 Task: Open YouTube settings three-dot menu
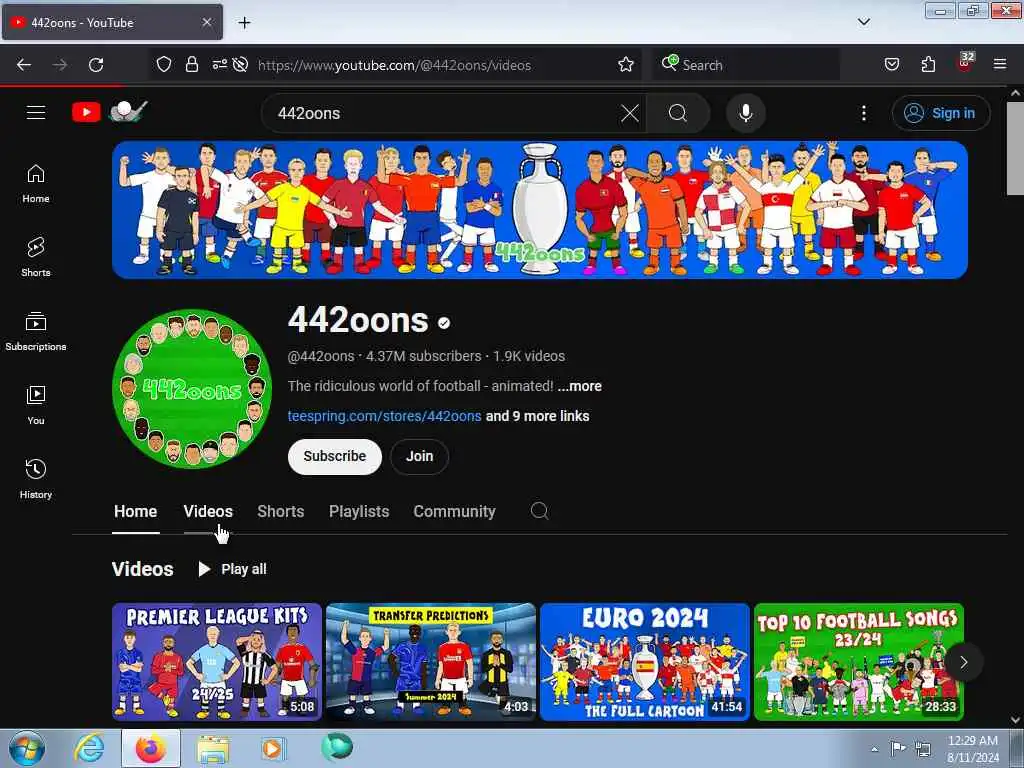(x=863, y=113)
